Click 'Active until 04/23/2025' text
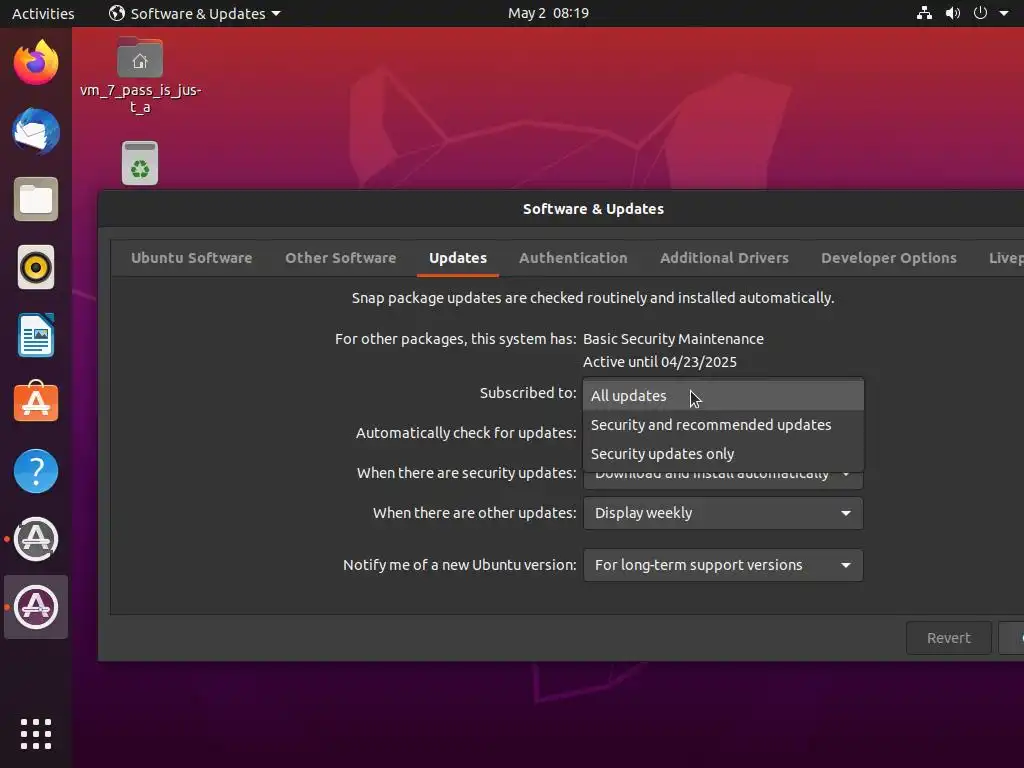 point(660,362)
